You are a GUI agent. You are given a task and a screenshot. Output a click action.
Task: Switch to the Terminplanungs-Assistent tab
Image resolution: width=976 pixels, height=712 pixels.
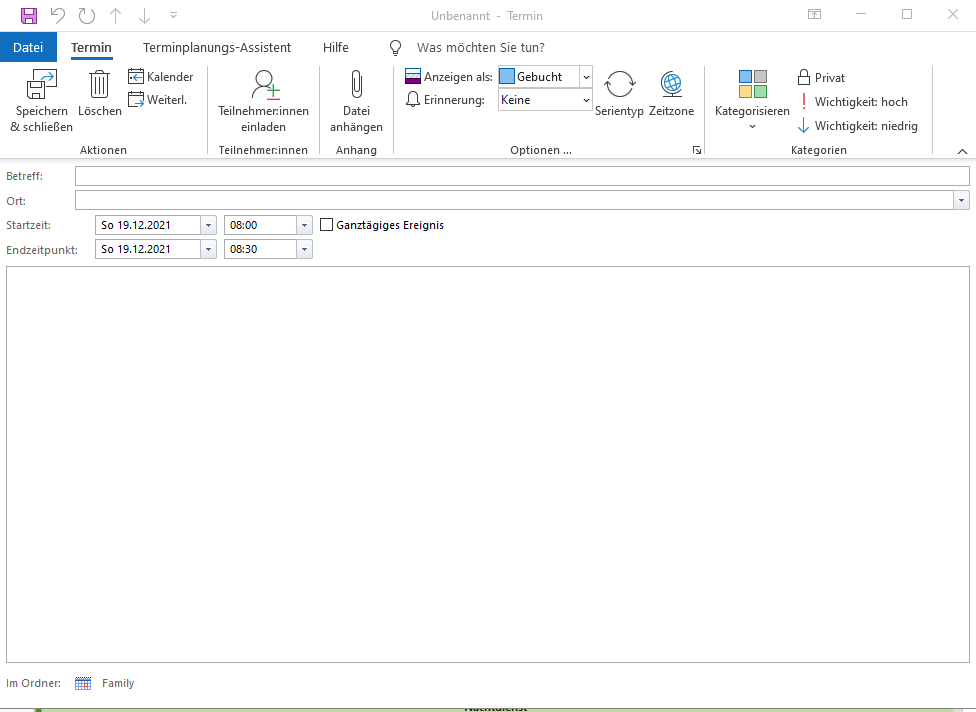[x=217, y=47]
